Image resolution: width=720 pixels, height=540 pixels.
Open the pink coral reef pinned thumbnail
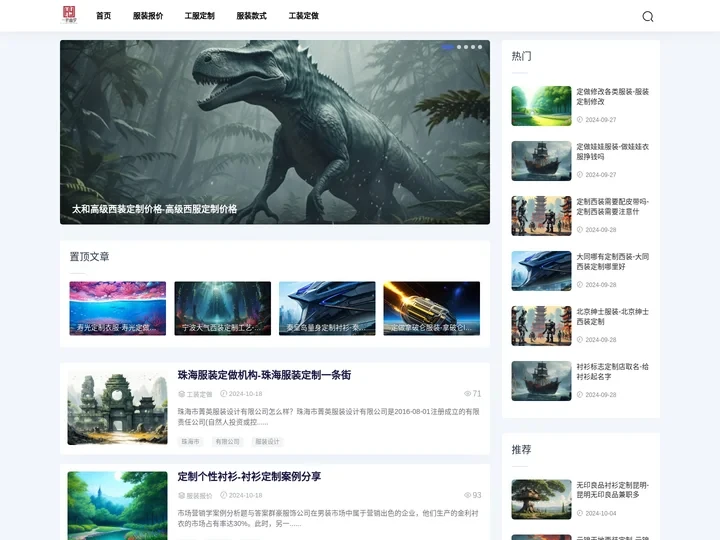coord(117,308)
